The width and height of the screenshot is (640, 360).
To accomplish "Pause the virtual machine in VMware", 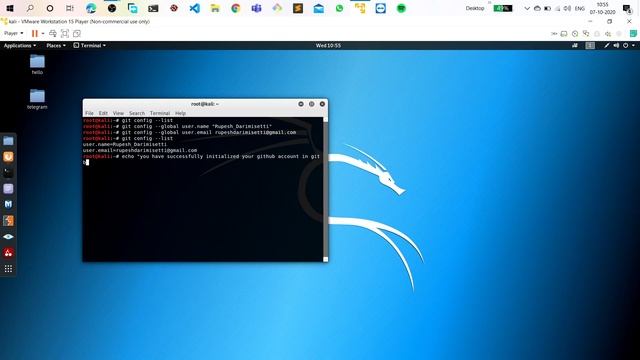I will (35, 33).
